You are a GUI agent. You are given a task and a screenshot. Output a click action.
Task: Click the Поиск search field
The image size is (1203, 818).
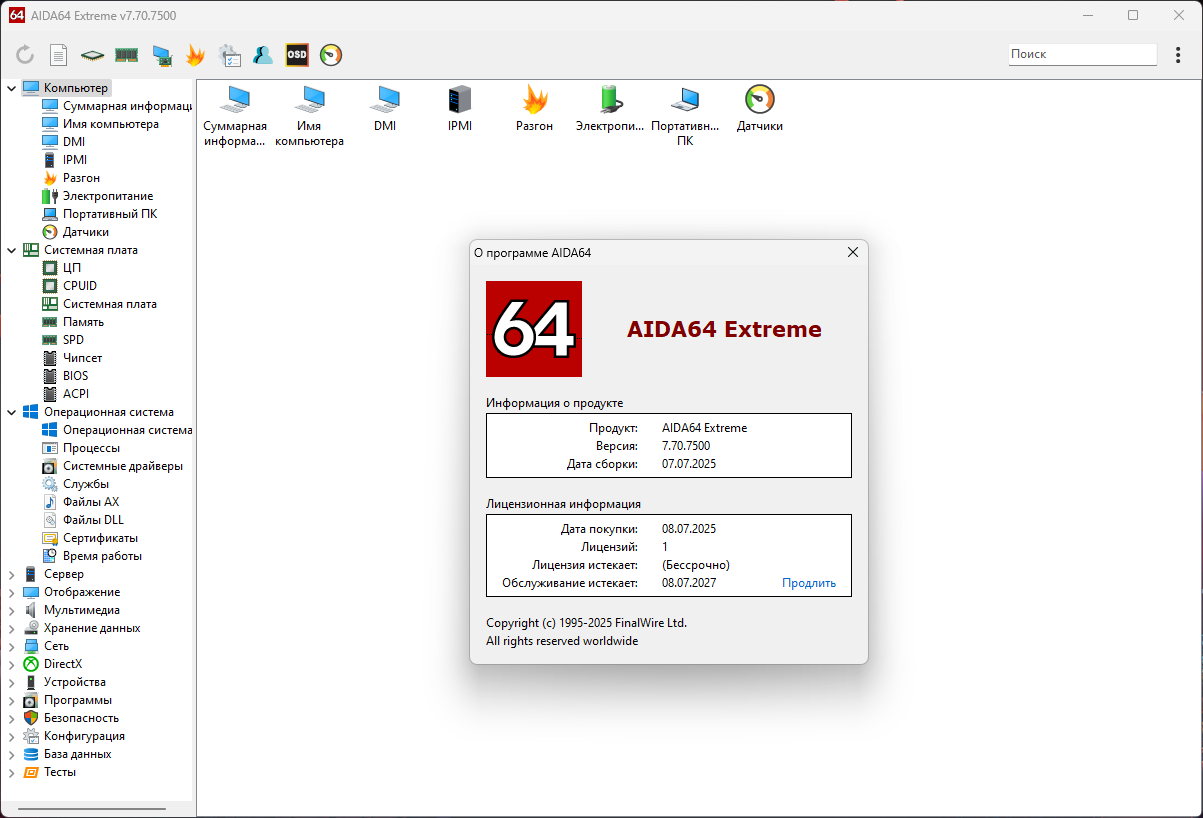tap(1082, 55)
